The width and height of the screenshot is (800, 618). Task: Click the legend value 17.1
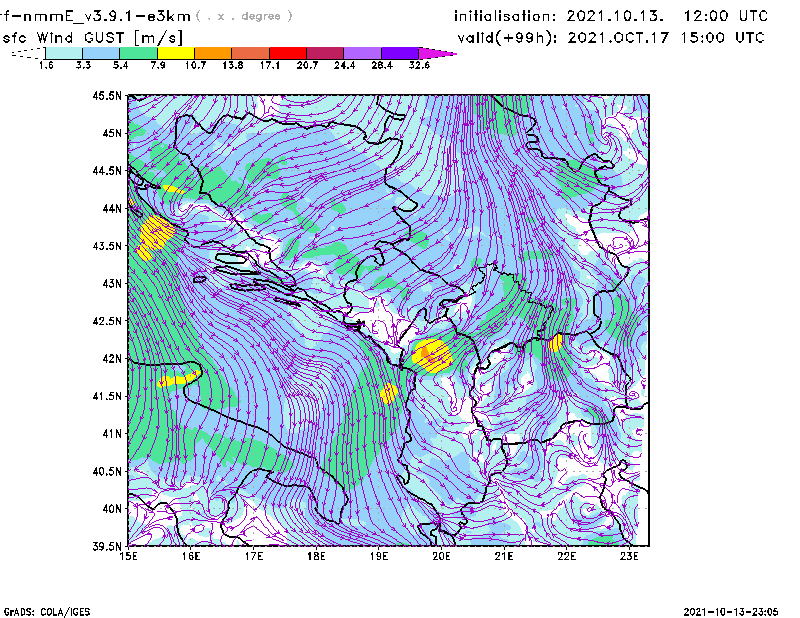coord(270,65)
